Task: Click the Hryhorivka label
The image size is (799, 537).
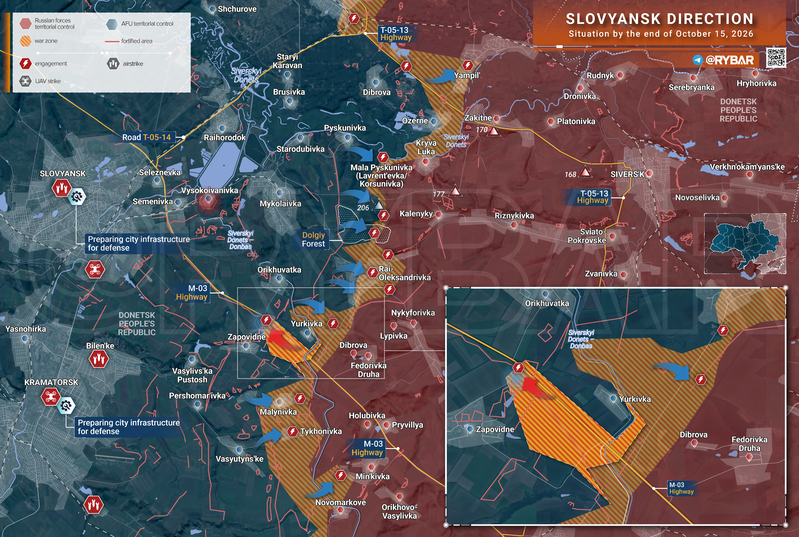Action: coord(756,84)
